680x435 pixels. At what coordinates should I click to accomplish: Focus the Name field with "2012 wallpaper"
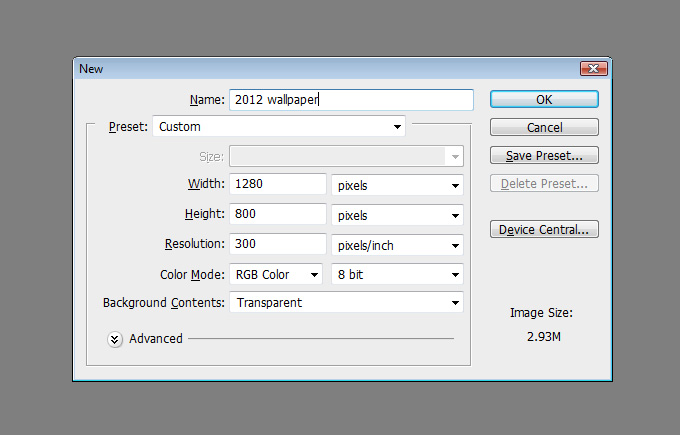[x=351, y=100]
